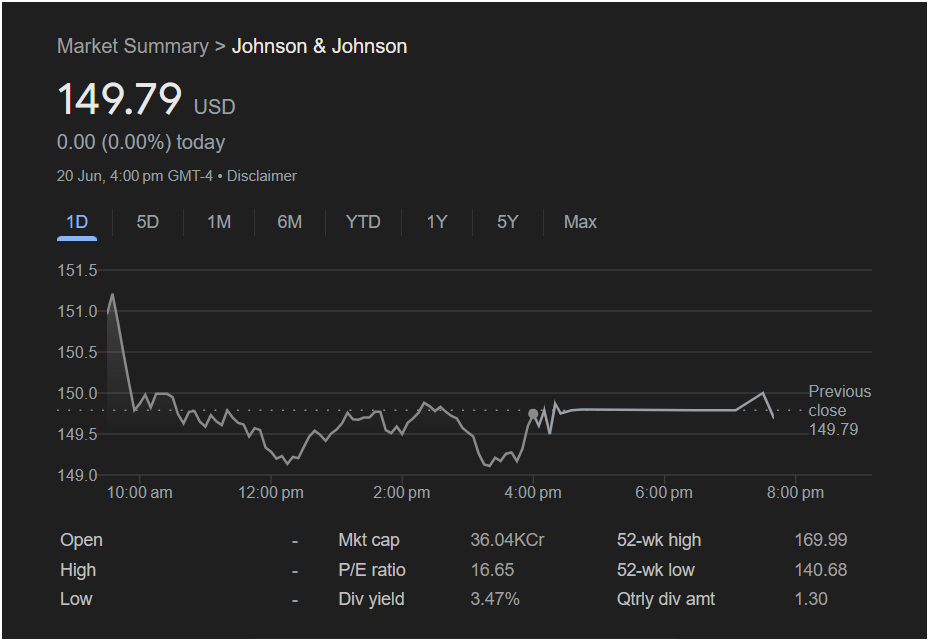This screenshot has width=929, height=641.
Task: View the 5Y chart tab
Action: 508,222
